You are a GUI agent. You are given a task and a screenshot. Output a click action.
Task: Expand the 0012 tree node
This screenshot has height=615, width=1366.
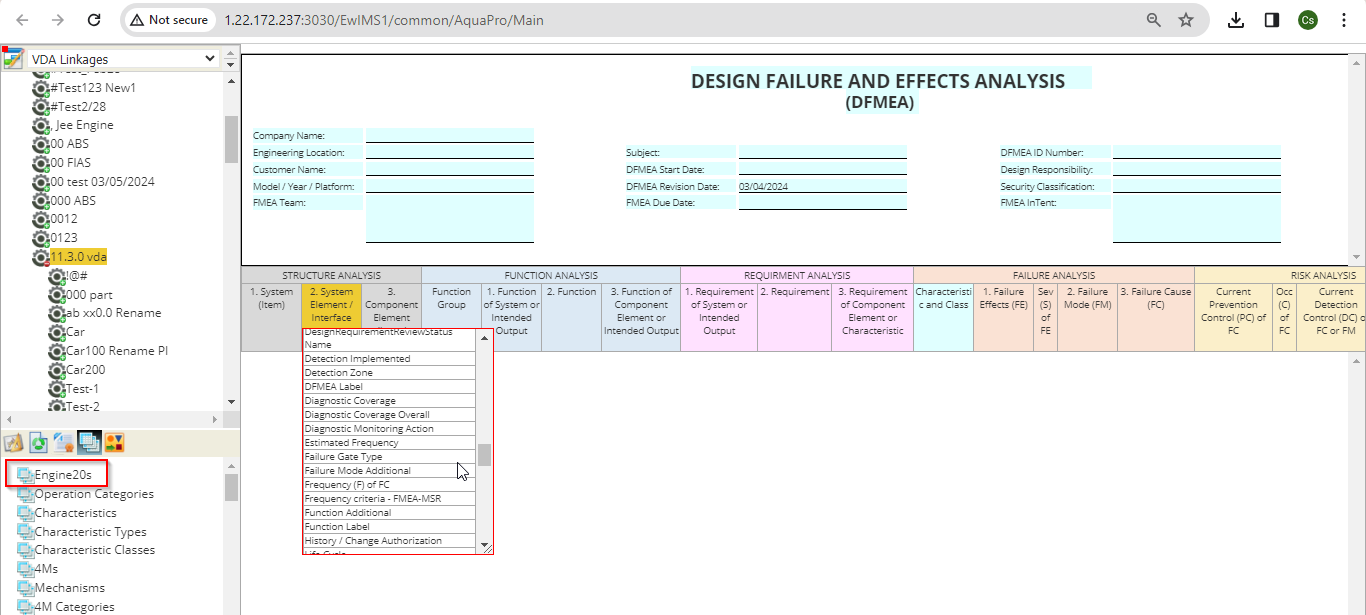[x=41, y=219]
